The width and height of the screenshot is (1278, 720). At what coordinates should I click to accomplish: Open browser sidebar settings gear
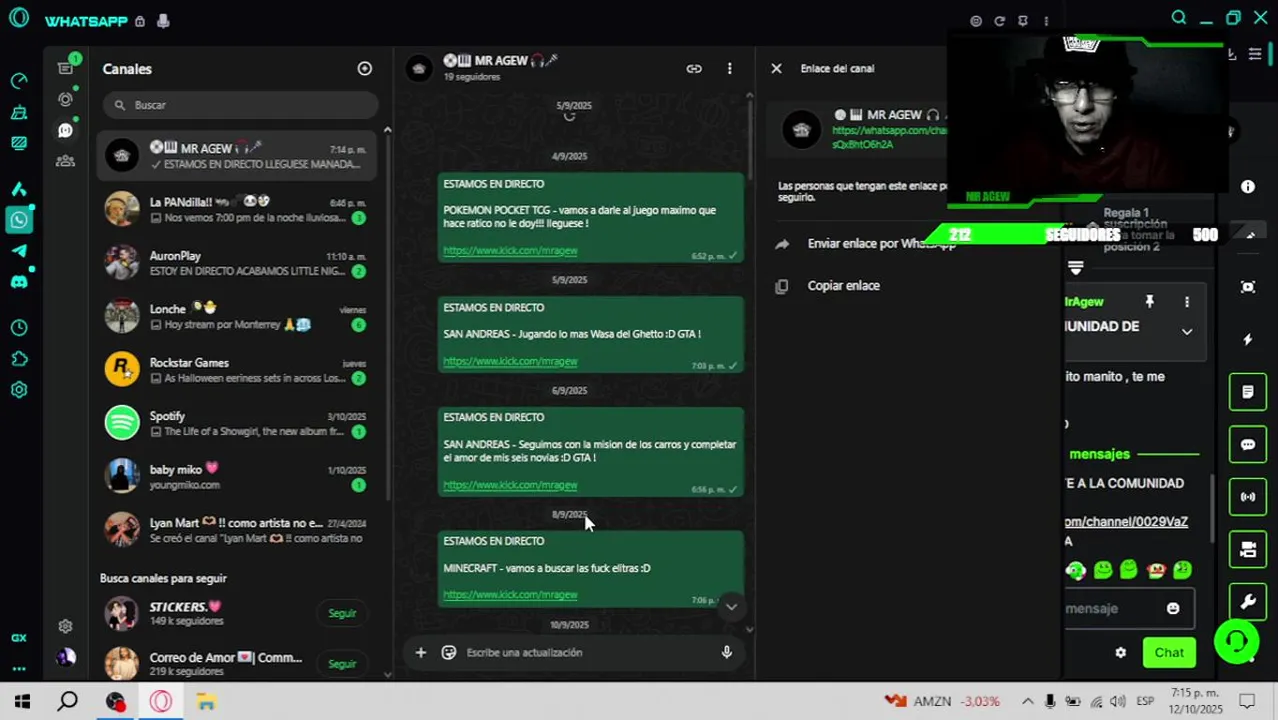pos(19,390)
